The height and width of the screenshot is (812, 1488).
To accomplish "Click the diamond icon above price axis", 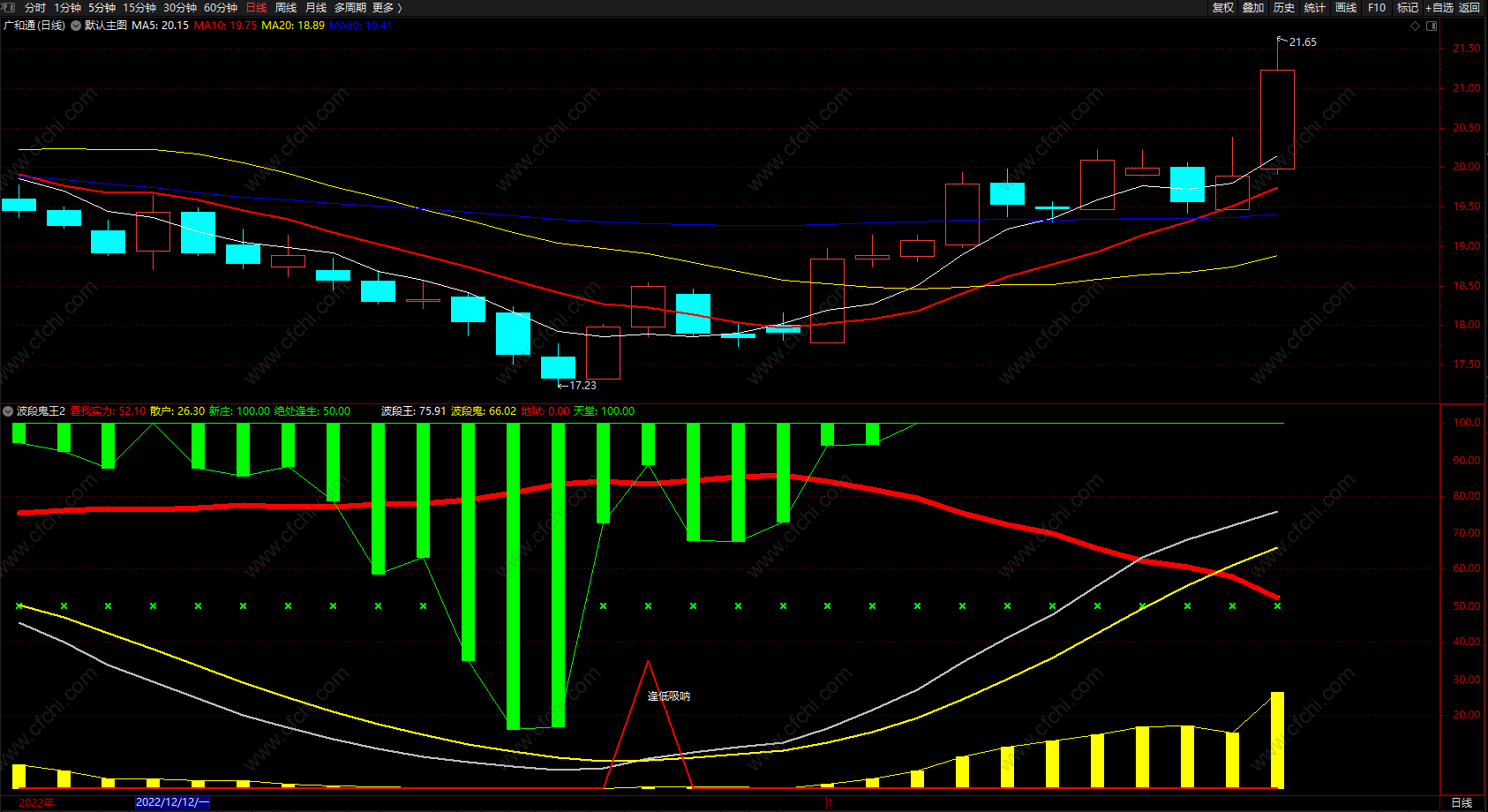I will [1415, 26].
